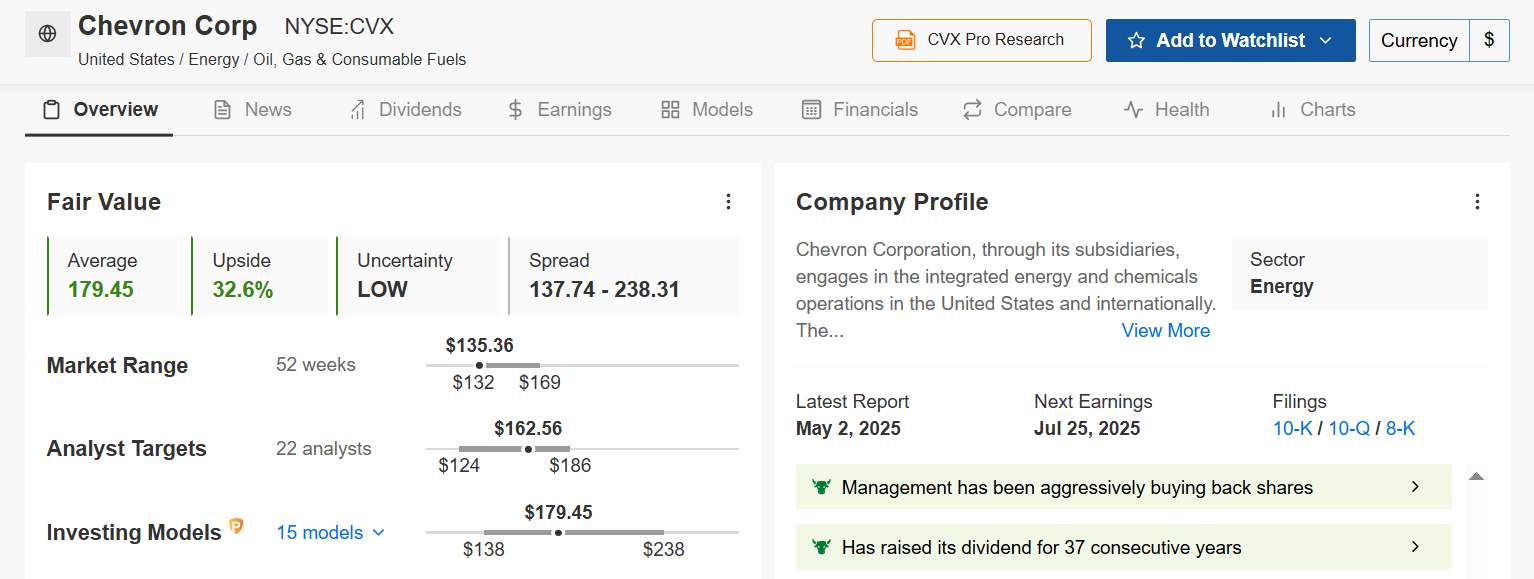Screen dimensions: 1534x579
Task: Click the Pro badge beside Investing Models
Action: (236, 526)
